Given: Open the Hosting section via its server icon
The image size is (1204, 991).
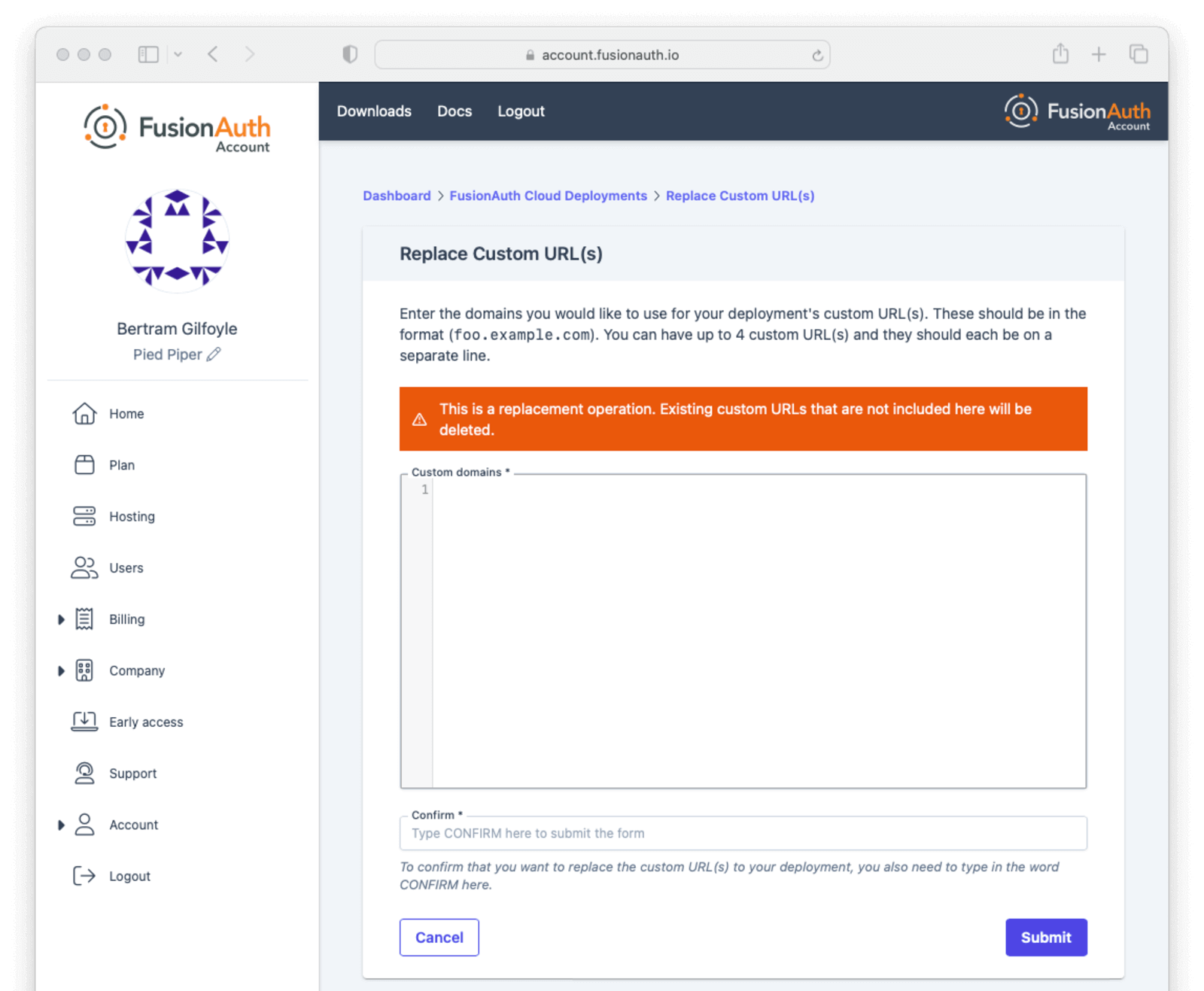Looking at the screenshot, I should coord(84,516).
